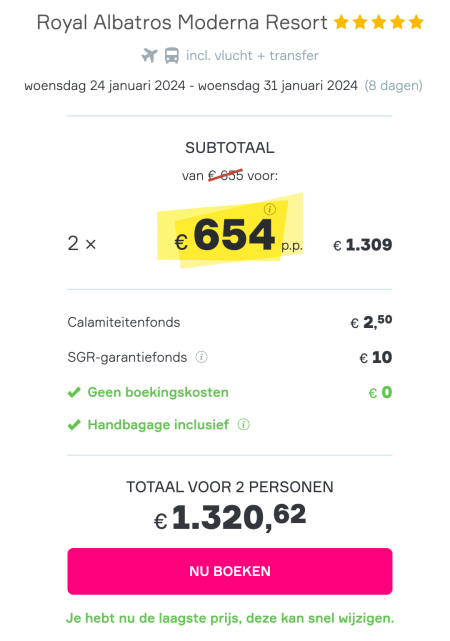Viewport: 450px width, 641px height.
Task: Click the green checkmark beside Geen boekingskosten
Action: pyautogui.click(x=74, y=392)
